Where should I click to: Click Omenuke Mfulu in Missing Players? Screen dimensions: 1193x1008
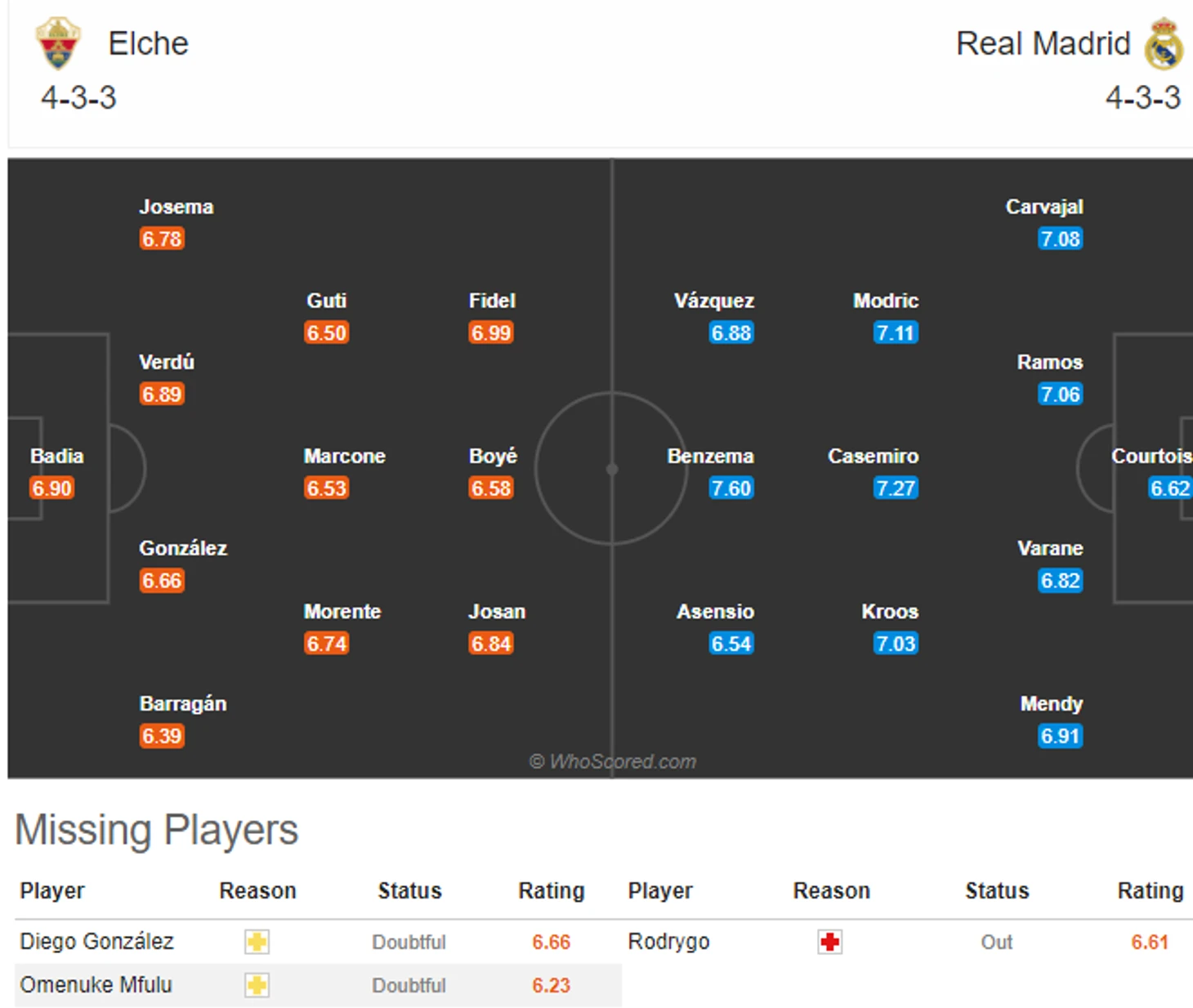pyautogui.click(x=96, y=985)
